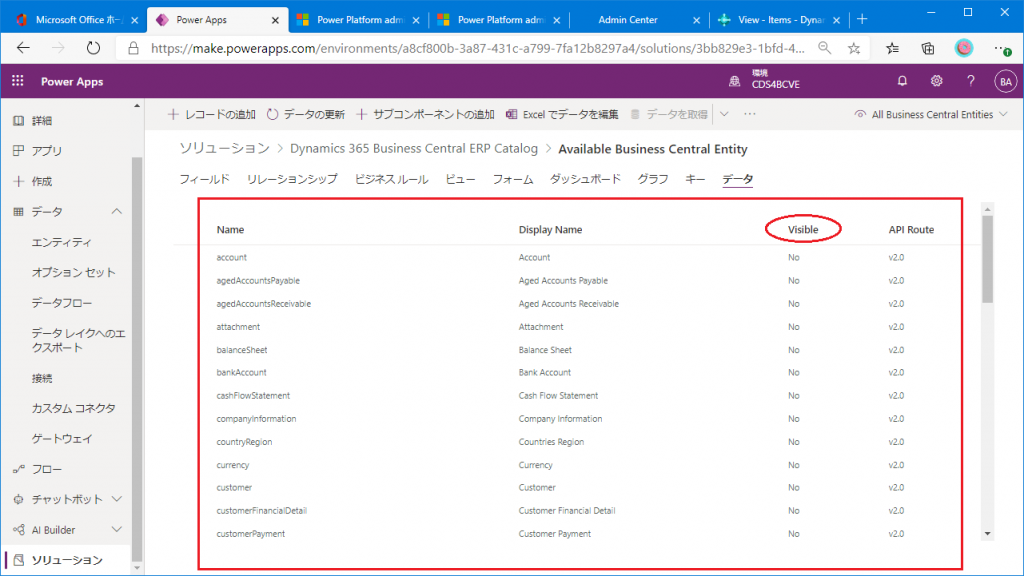This screenshot has height=576, width=1024.
Task: Click データの更新 refresh data button
Action: click(x=306, y=114)
